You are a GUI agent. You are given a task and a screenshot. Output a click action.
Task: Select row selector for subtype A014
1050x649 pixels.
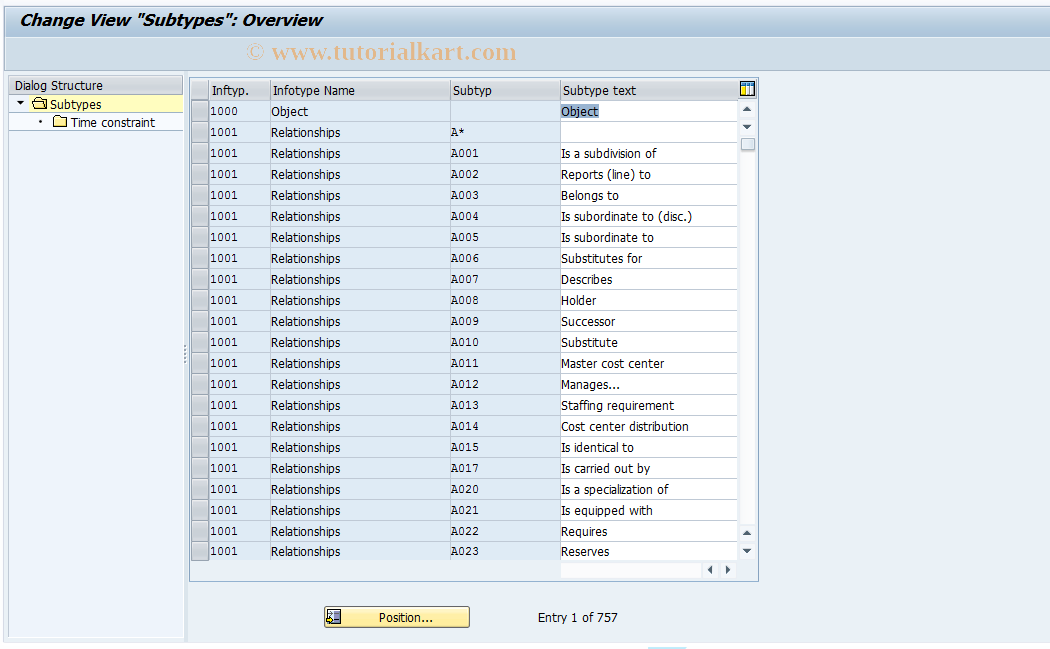coord(200,426)
